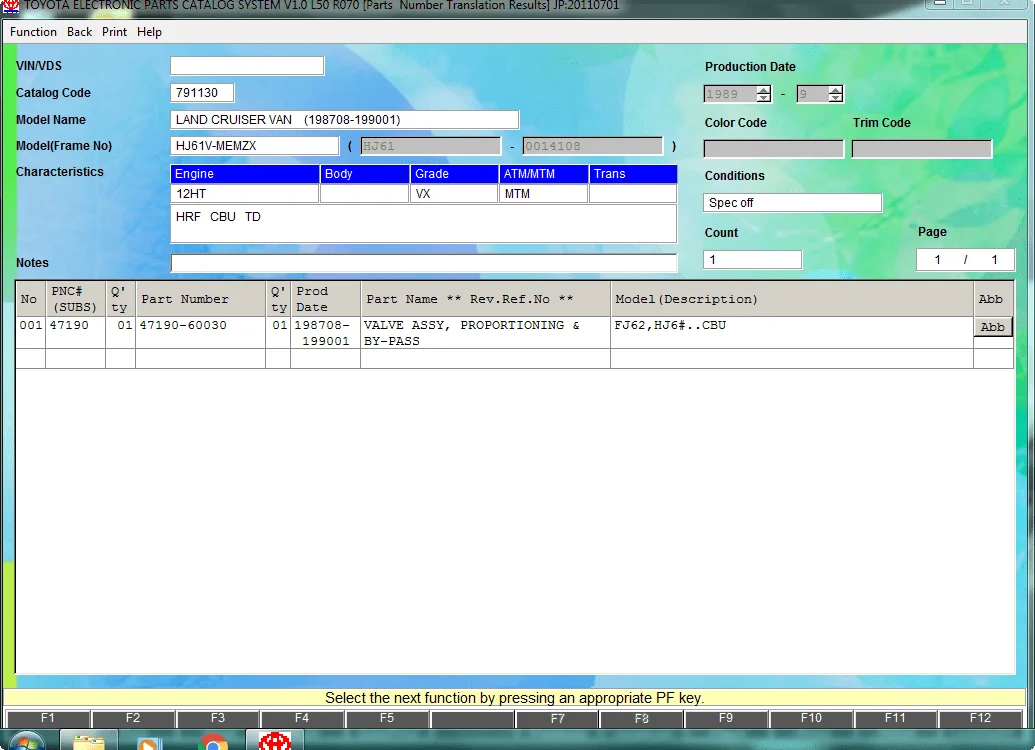The height and width of the screenshot is (750, 1035).
Task: Click the Model(Description) column header
Action: pos(792,299)
